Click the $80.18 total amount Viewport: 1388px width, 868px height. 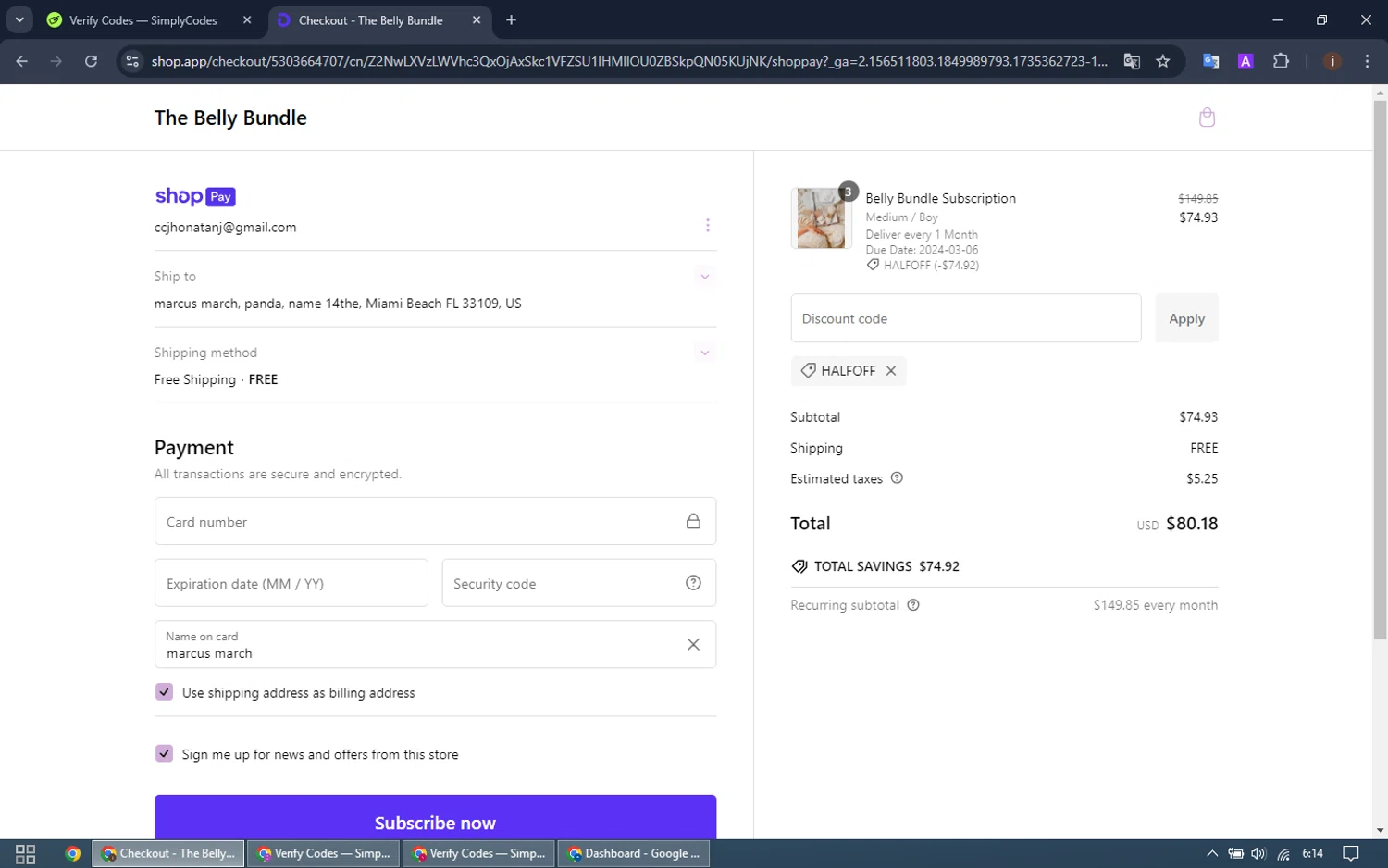tap(1192, 524)
